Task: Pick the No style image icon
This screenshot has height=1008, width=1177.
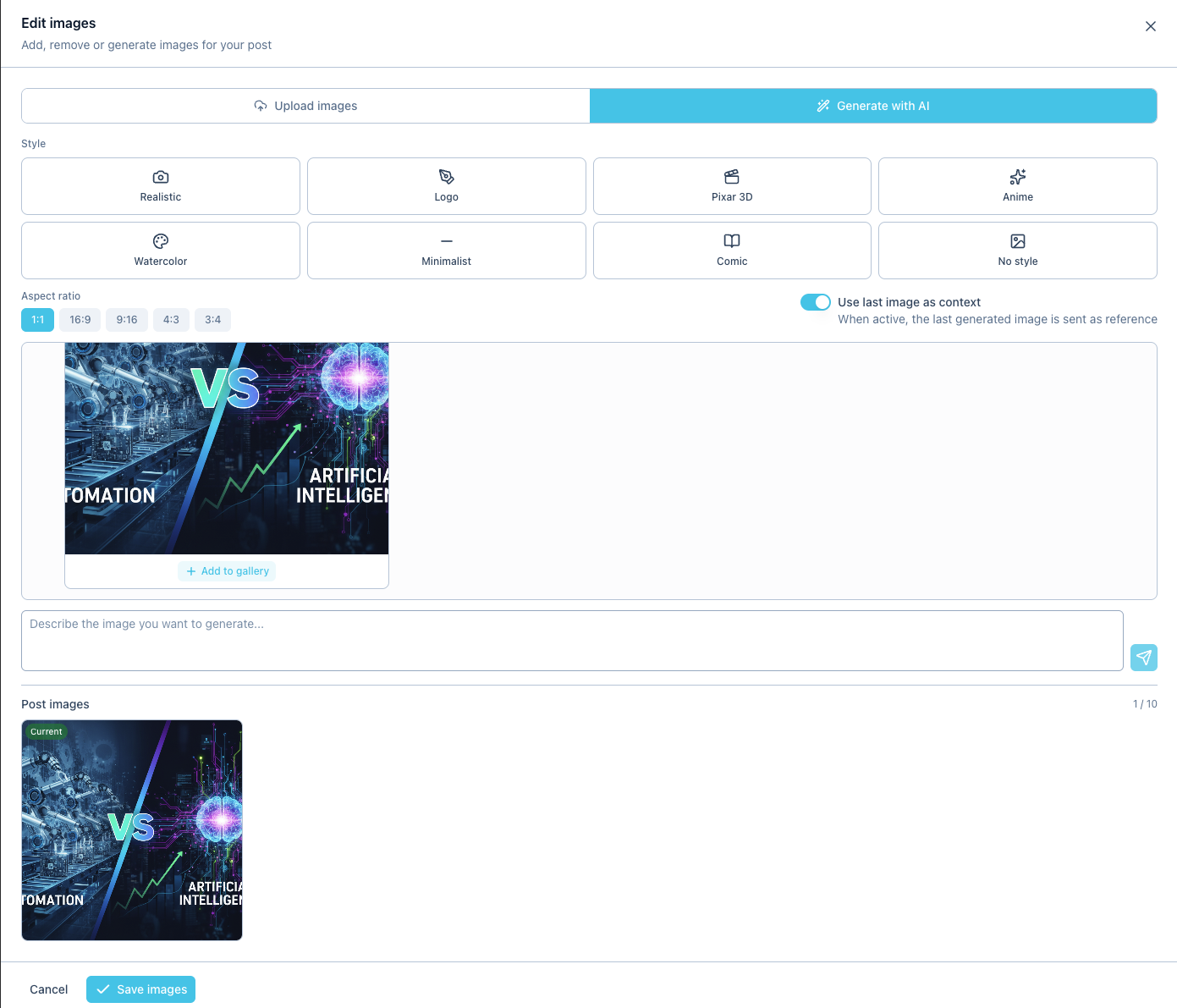Action: 1017,241
